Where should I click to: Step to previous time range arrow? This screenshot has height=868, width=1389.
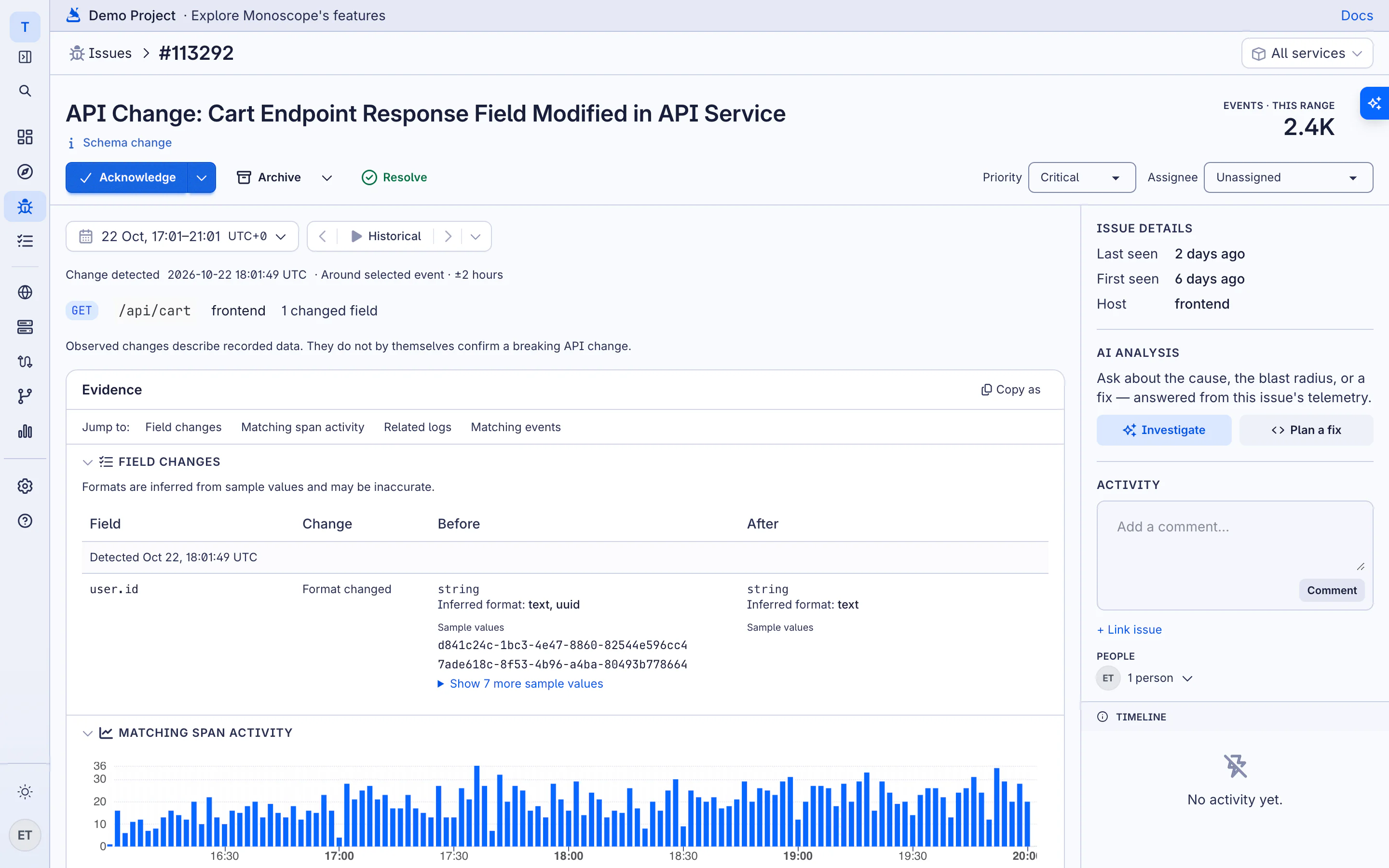[x=323, y=236]
